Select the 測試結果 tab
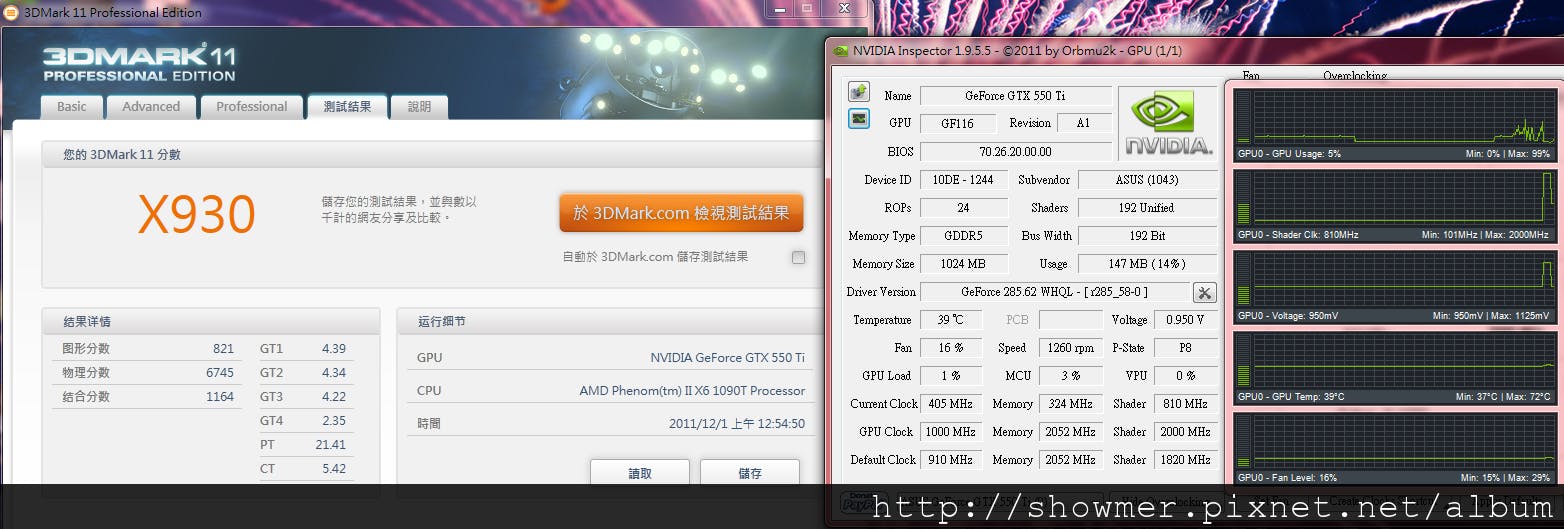 tap(347, 107)
